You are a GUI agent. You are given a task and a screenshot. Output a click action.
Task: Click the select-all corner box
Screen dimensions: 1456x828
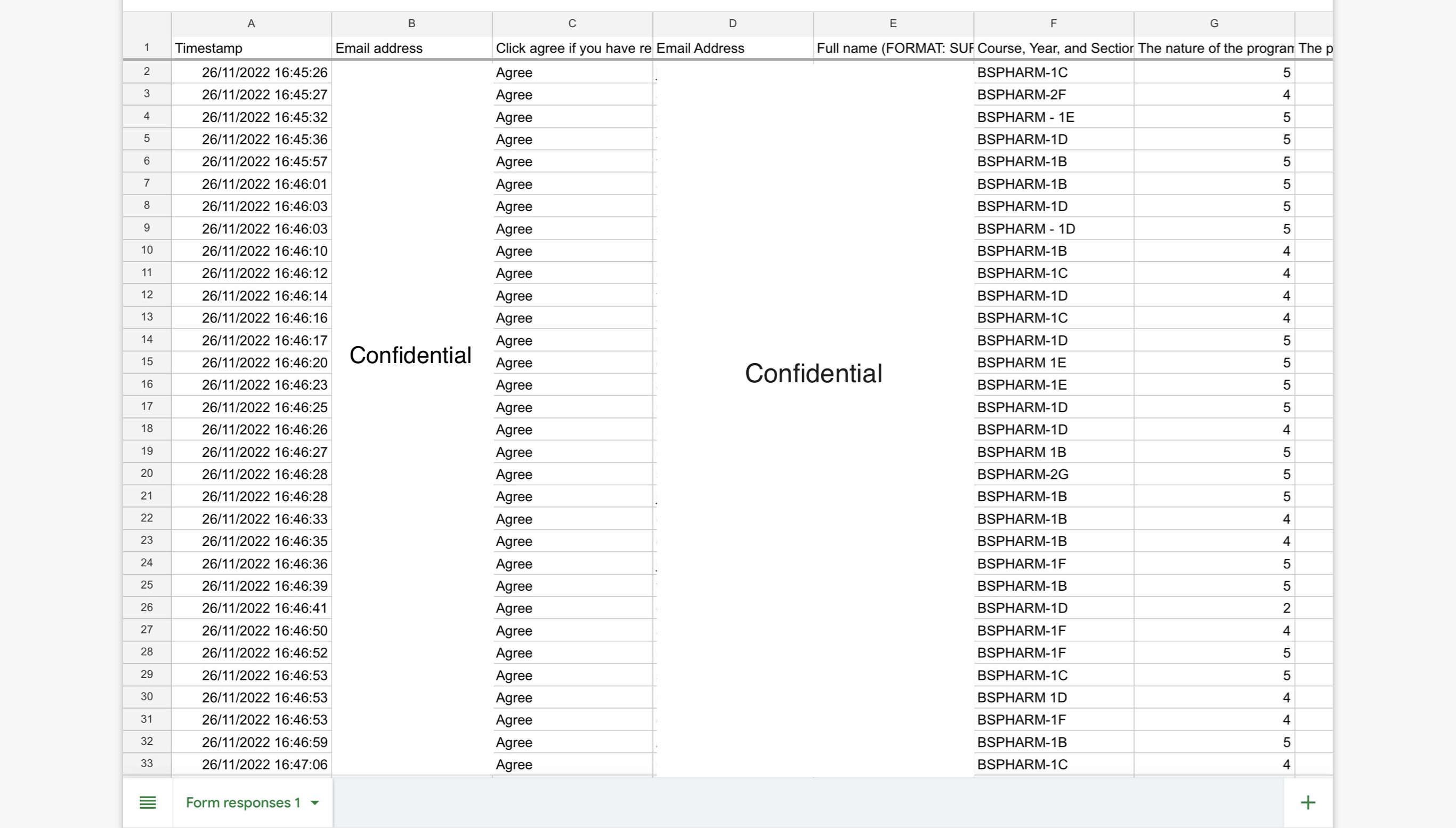pyautogui.click(x=147, y=23)
